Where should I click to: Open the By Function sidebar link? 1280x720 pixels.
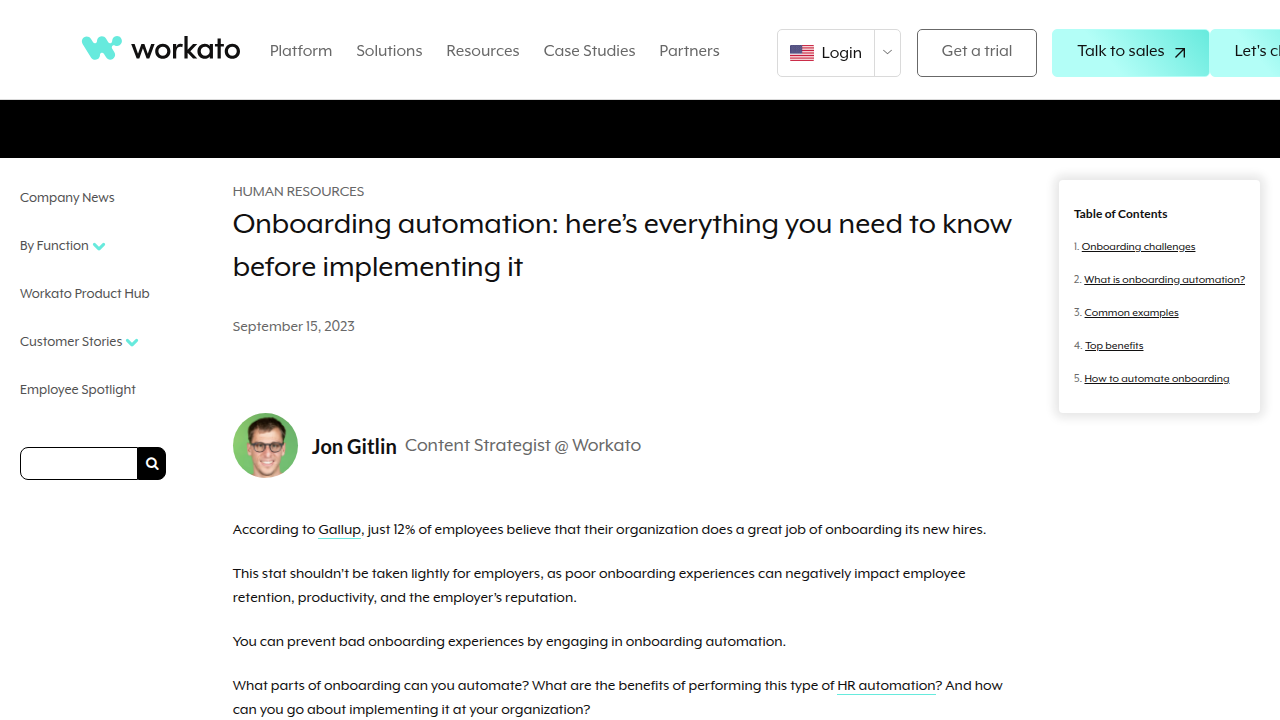pos(54,246)
